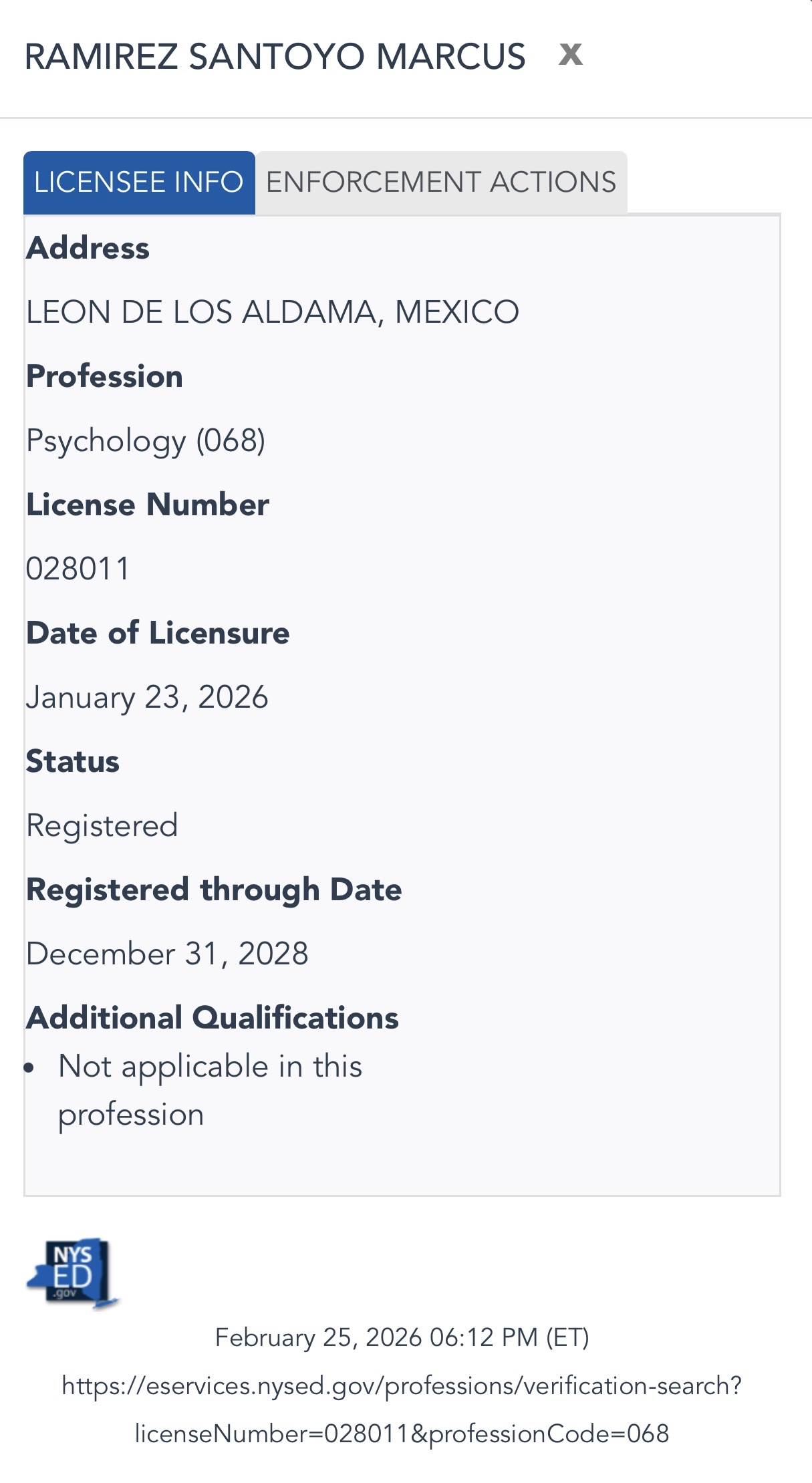Image resolution: width=812 pixels, height=1483 pixels.
Task: Select the January 23, 2026 licensure date
Action: click(147, 697)
